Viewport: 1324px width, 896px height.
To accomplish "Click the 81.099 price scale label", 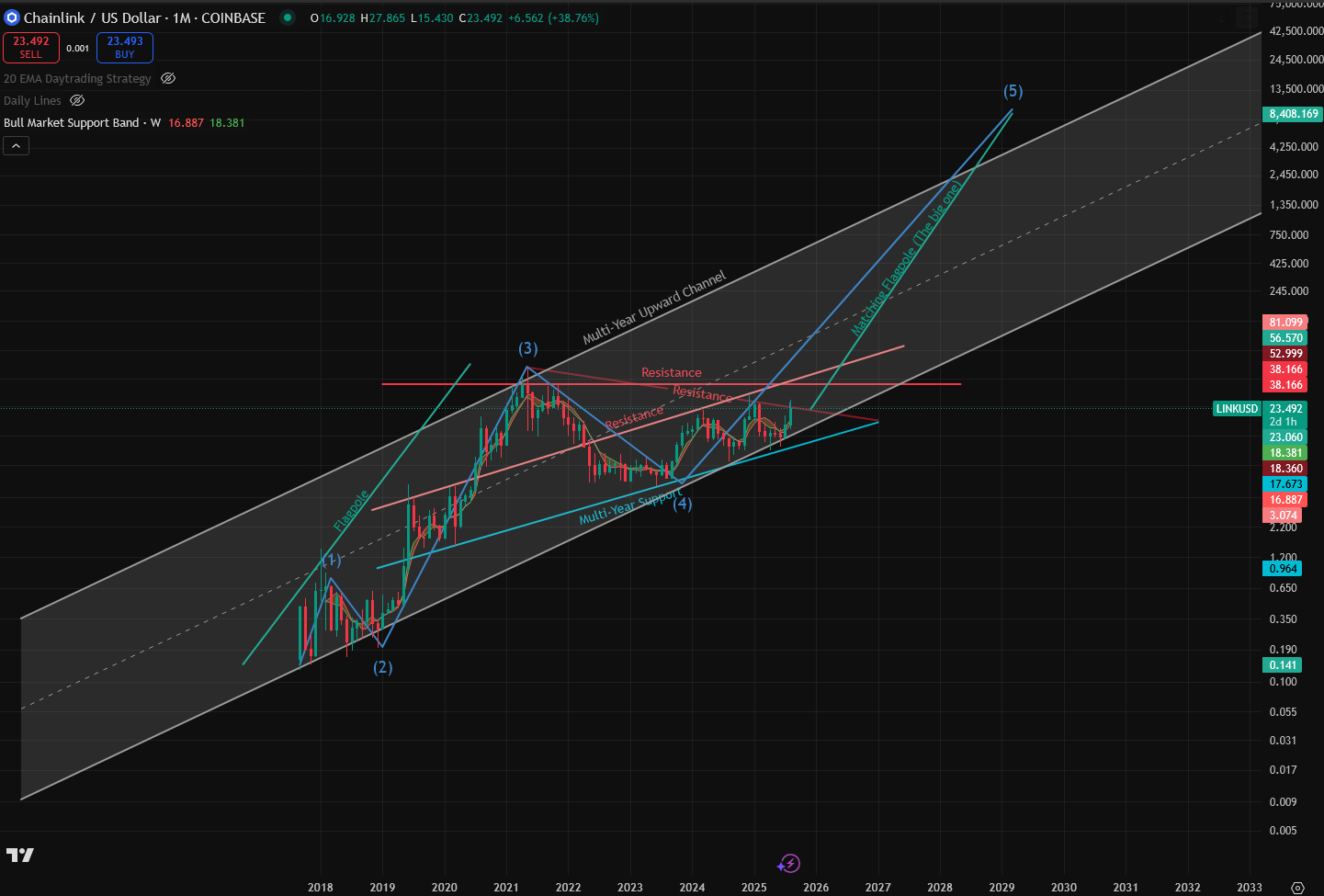I will coord(1286,323).
